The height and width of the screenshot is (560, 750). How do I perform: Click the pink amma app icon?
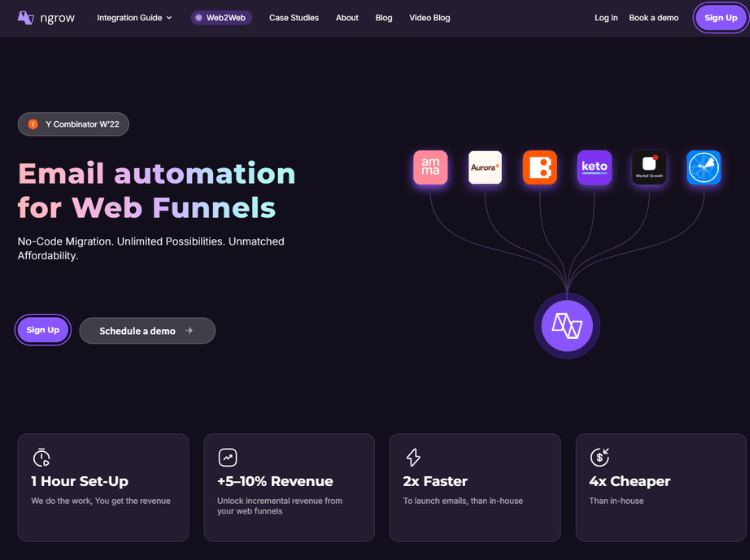[430, 167]
